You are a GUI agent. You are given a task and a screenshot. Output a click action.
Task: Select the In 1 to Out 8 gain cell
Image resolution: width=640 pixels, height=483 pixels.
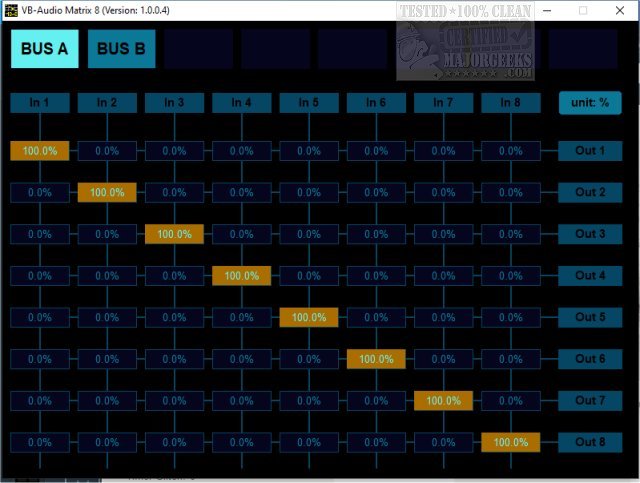(x=40, y=442)
